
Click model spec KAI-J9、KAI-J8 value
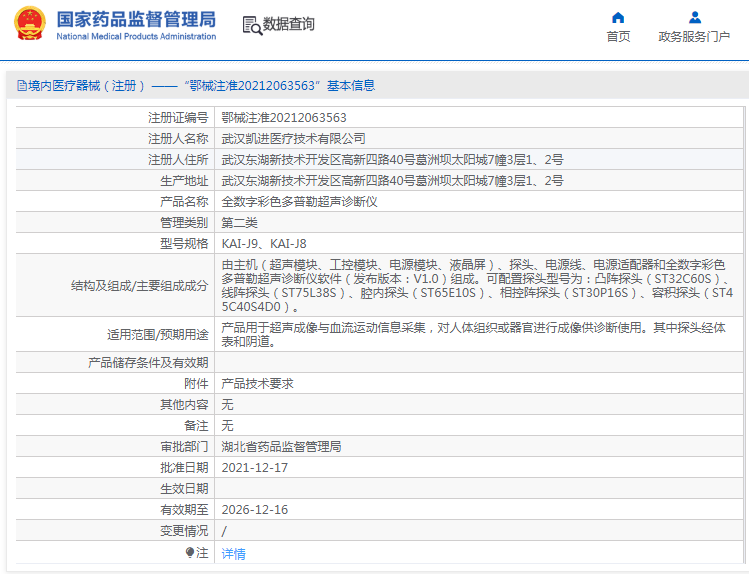pyautogui.click(x=264, y=243)
